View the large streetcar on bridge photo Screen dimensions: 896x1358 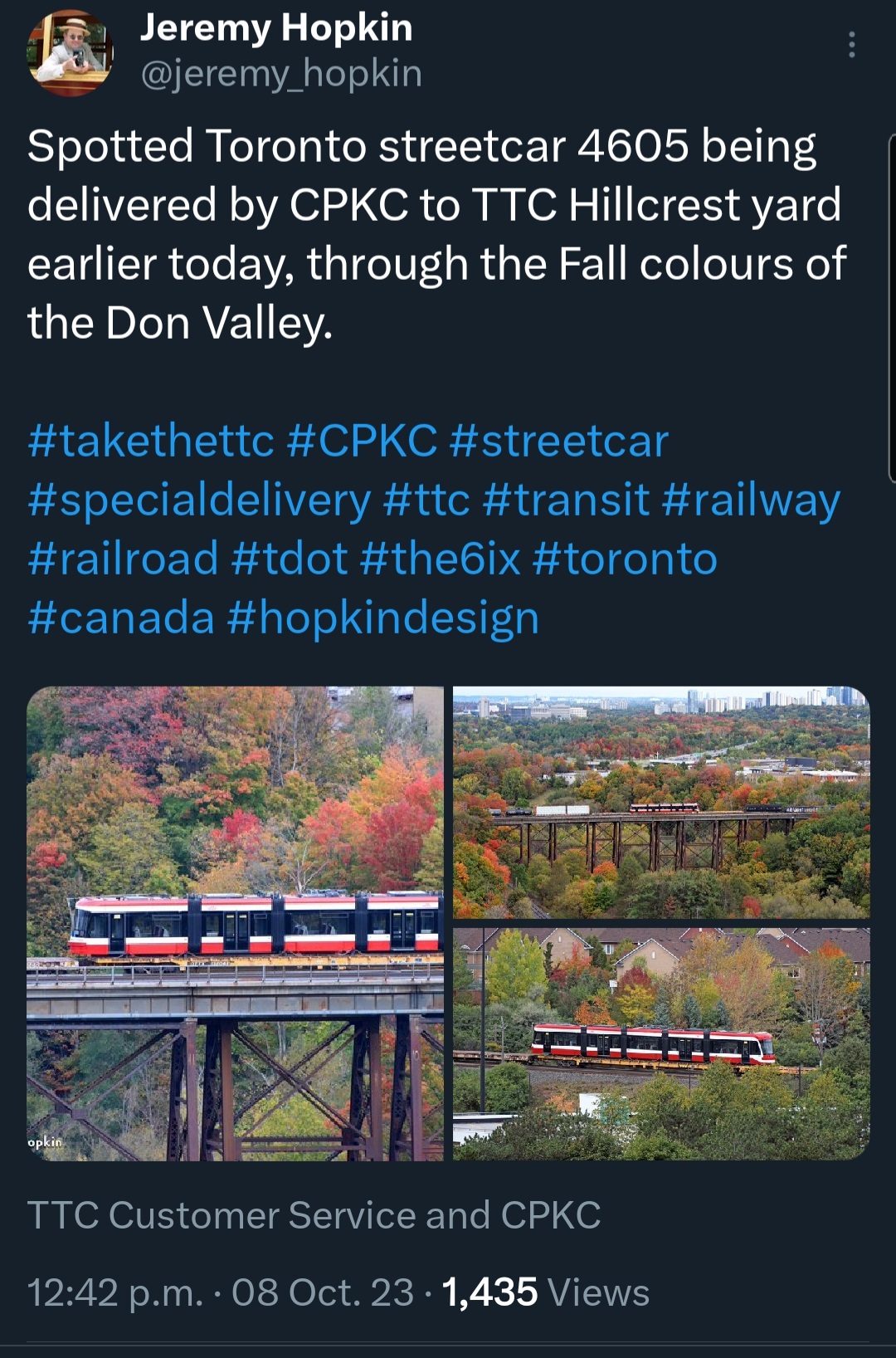[236, 923]
